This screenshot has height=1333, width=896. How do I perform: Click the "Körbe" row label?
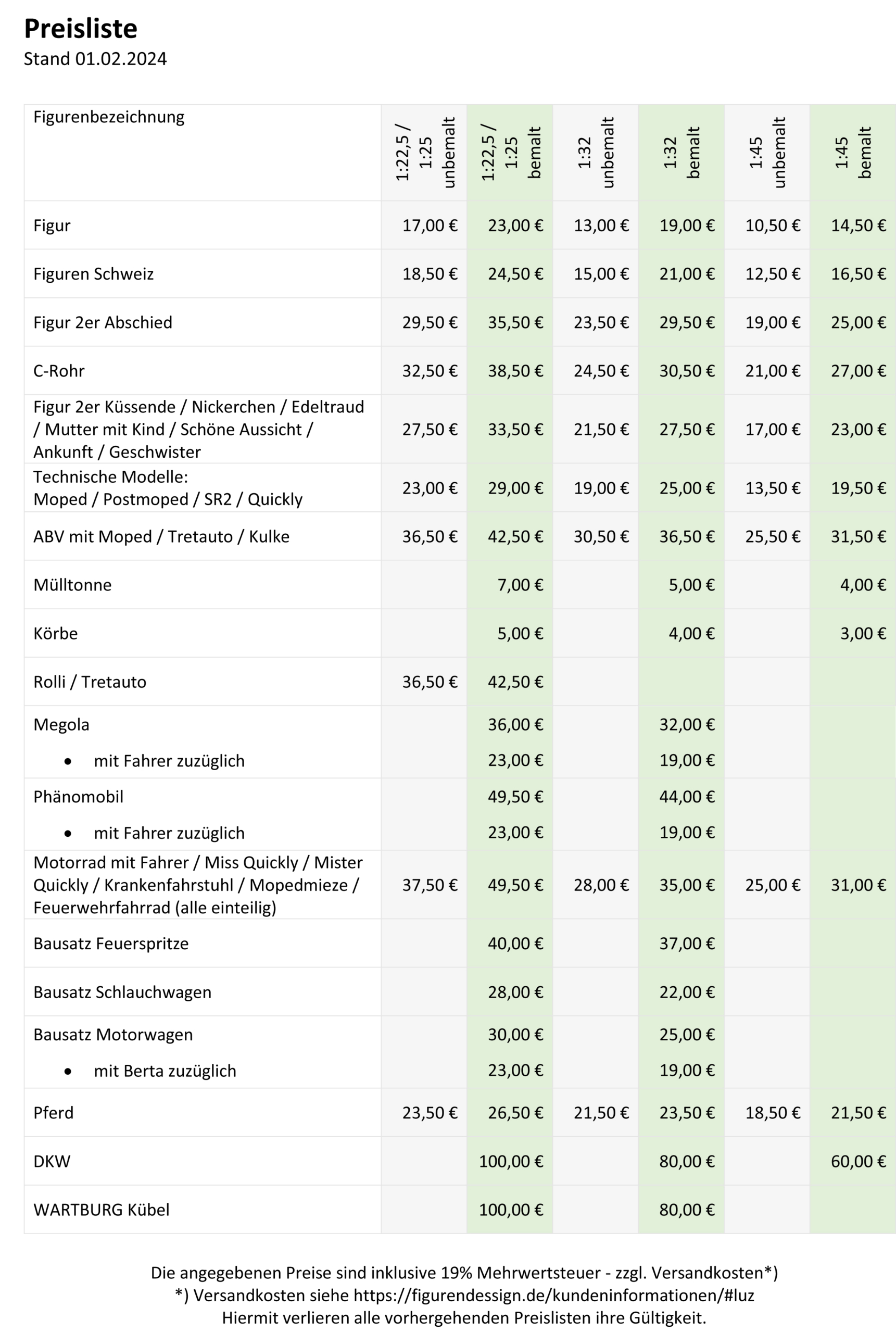tap(55, 633)
